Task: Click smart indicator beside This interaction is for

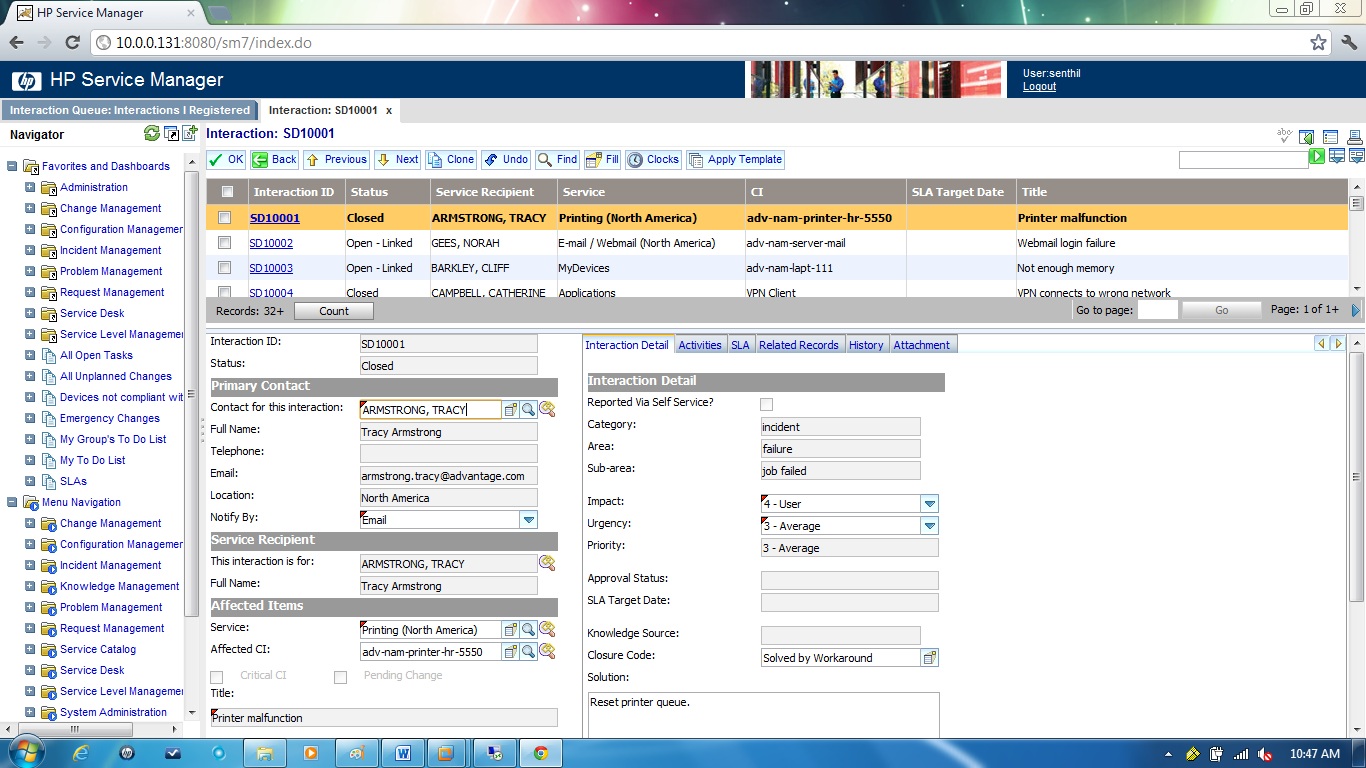Action: pos(547,563)
